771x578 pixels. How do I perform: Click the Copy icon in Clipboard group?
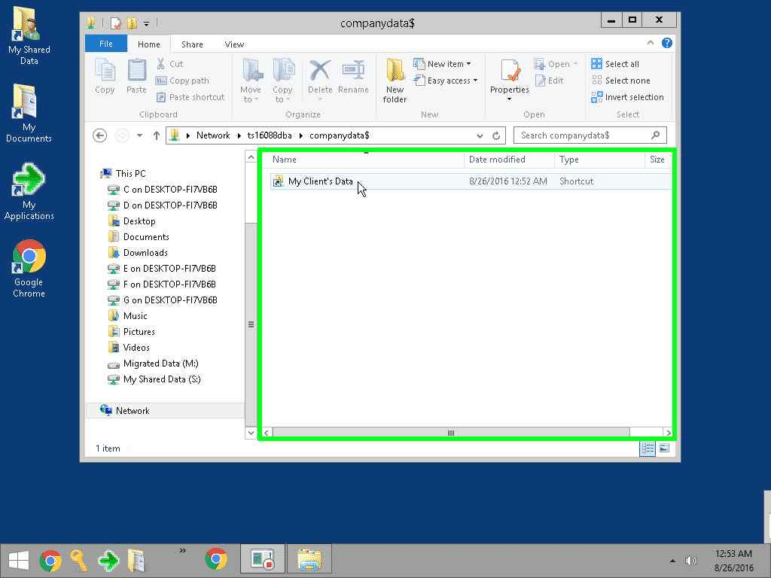click(x=105, y=77)
